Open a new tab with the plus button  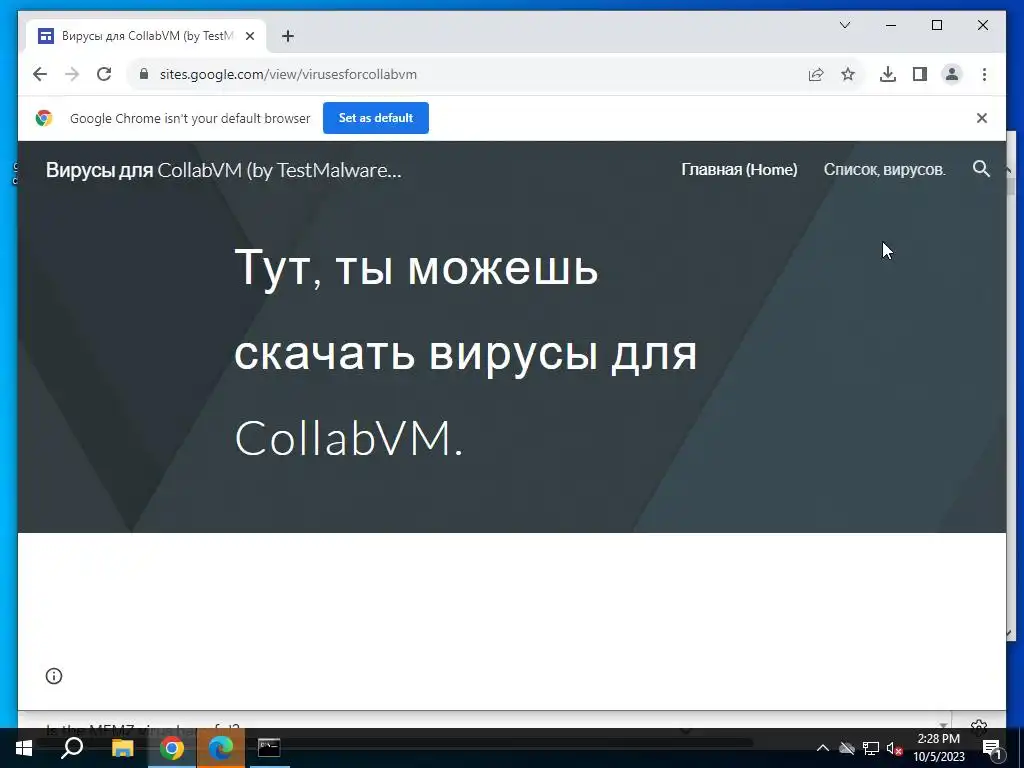(x=287, y=36)
